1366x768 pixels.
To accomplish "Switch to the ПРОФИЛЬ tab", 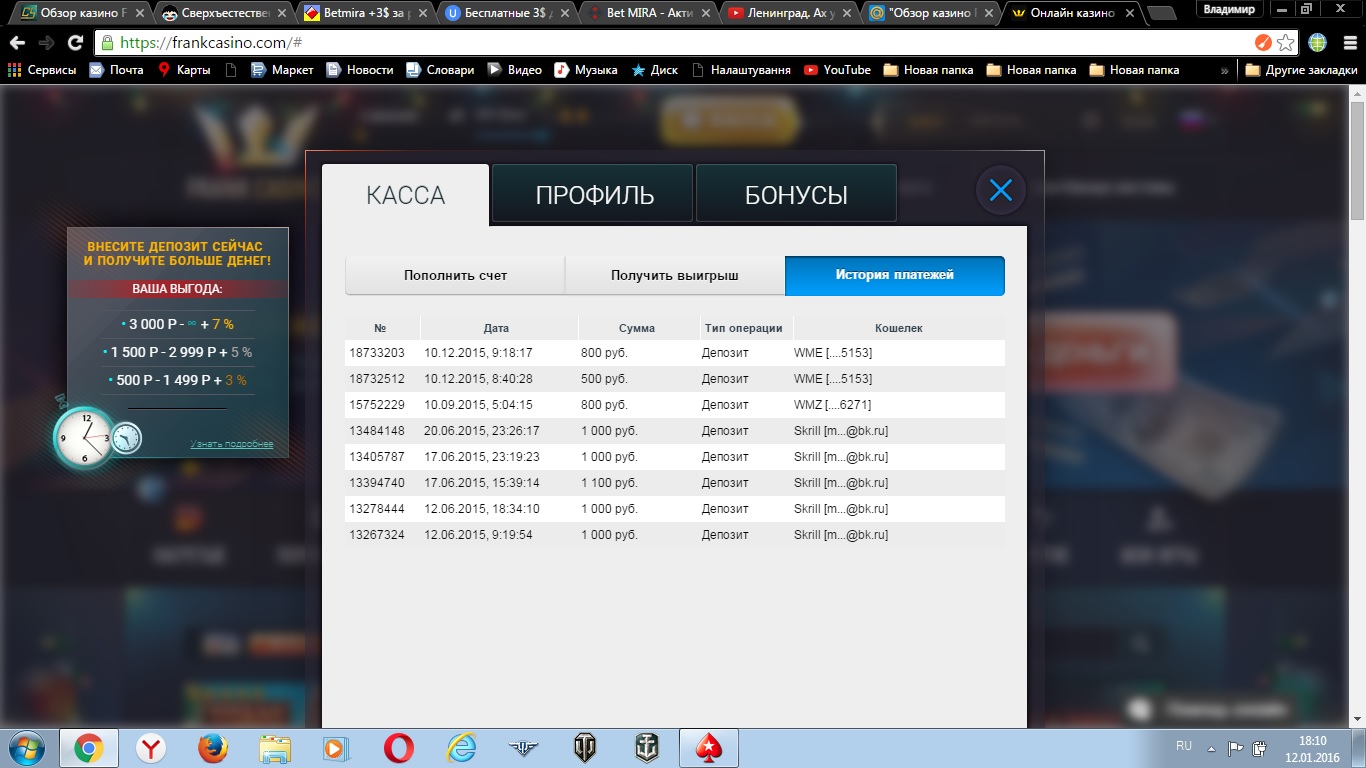I will tap(594, 195).
